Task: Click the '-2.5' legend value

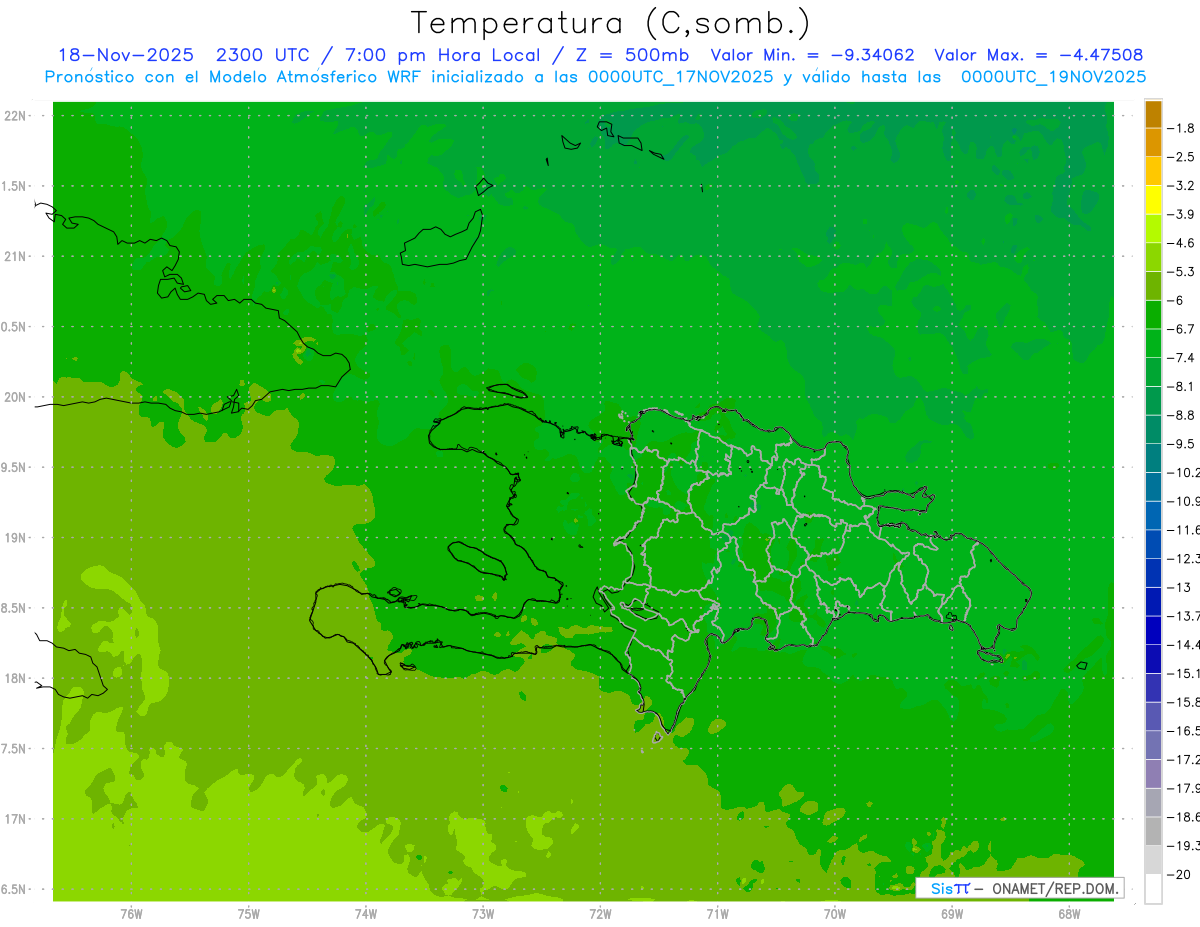Action: 1182,157
